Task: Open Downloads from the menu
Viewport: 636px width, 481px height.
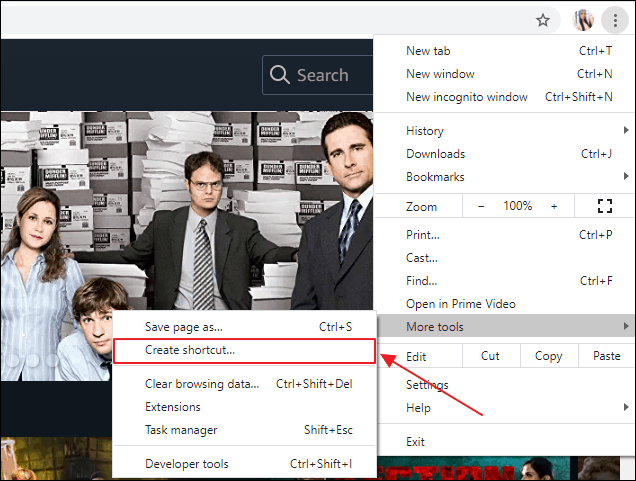Action: (x=504, y=154)
